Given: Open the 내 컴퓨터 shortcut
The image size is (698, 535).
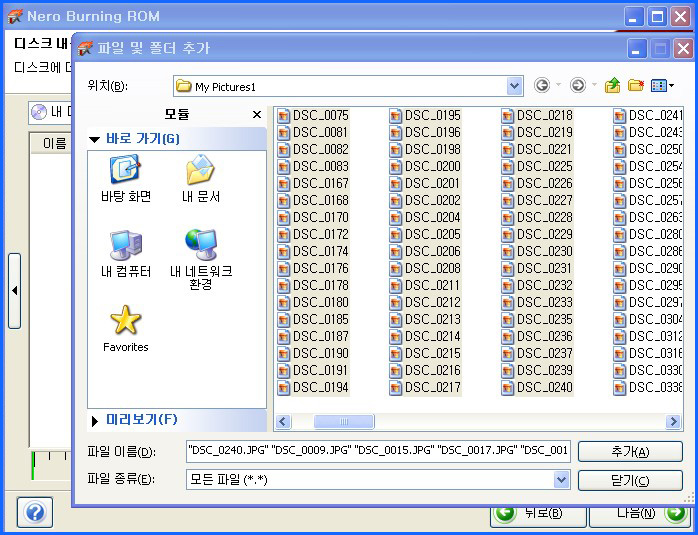Looking at the screenshot, I should [x=126, y=254].
